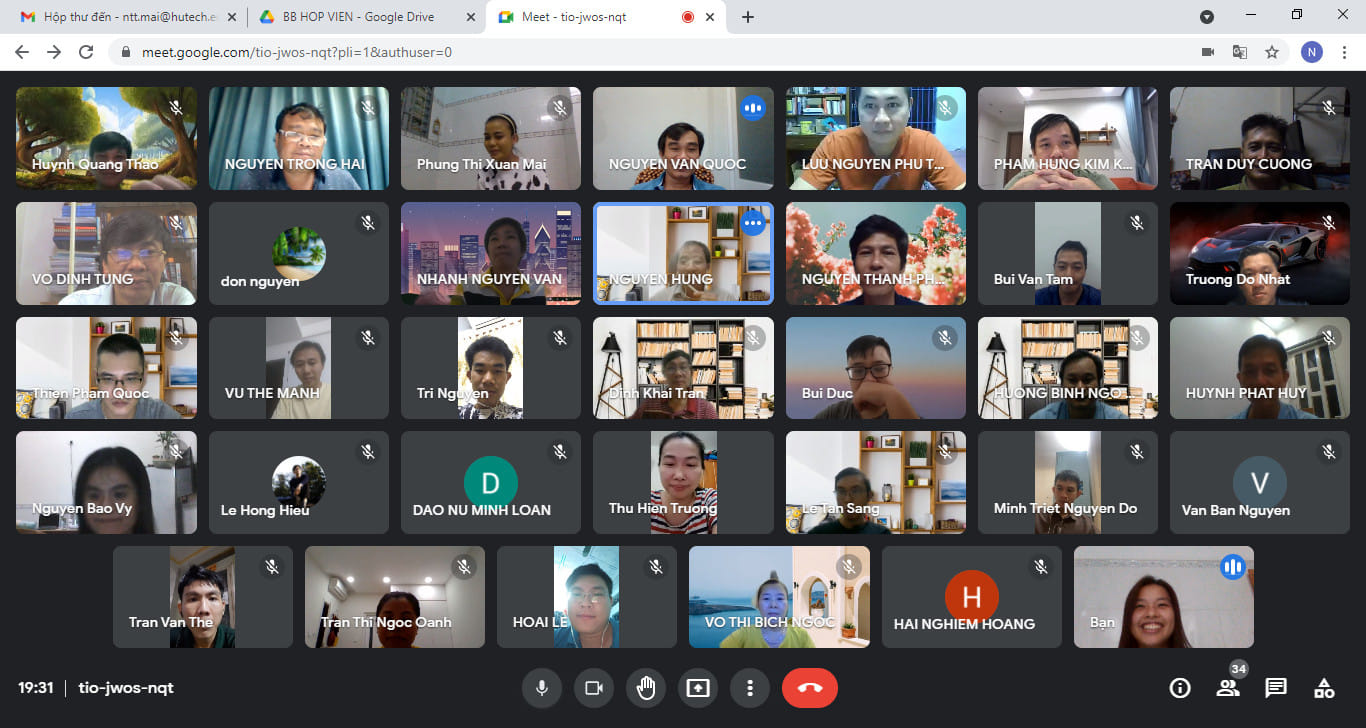Click the name label Tran Thi Ngoc Oanh

(386, 622)
